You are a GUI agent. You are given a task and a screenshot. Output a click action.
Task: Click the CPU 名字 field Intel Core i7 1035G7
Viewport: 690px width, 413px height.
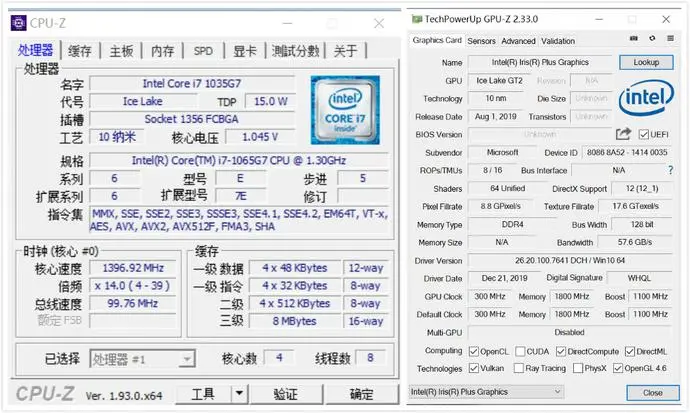192,83
